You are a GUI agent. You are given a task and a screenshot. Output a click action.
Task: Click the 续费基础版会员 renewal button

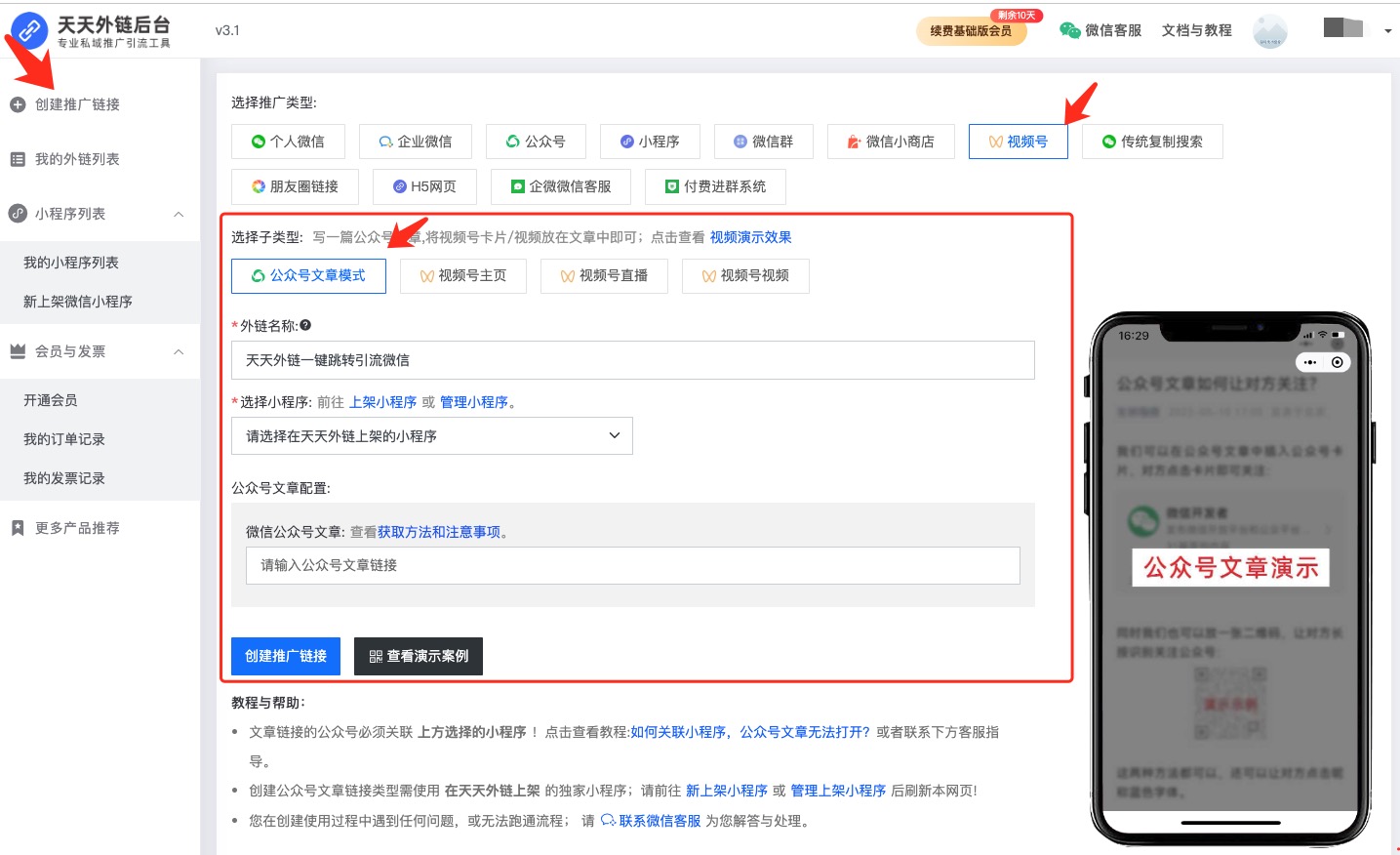pos(971,31)
